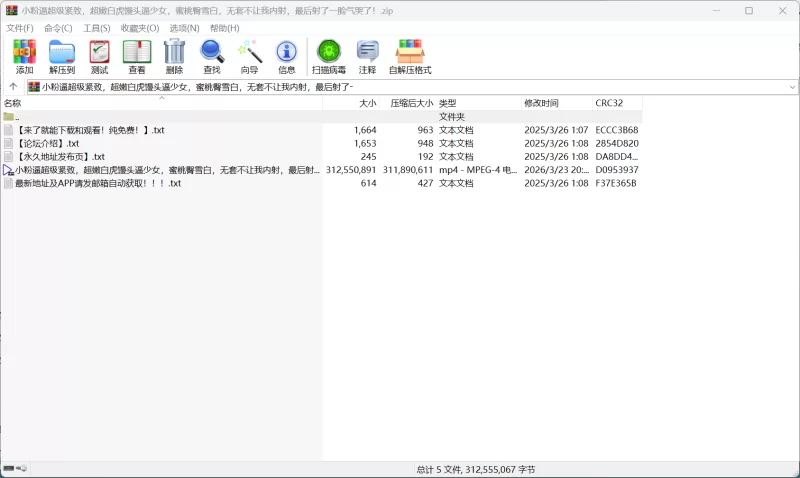This screenshot has width=800, height=478.
Task: Run the 测试 (Test) archive tool
Action: click(x=99, y=56)
